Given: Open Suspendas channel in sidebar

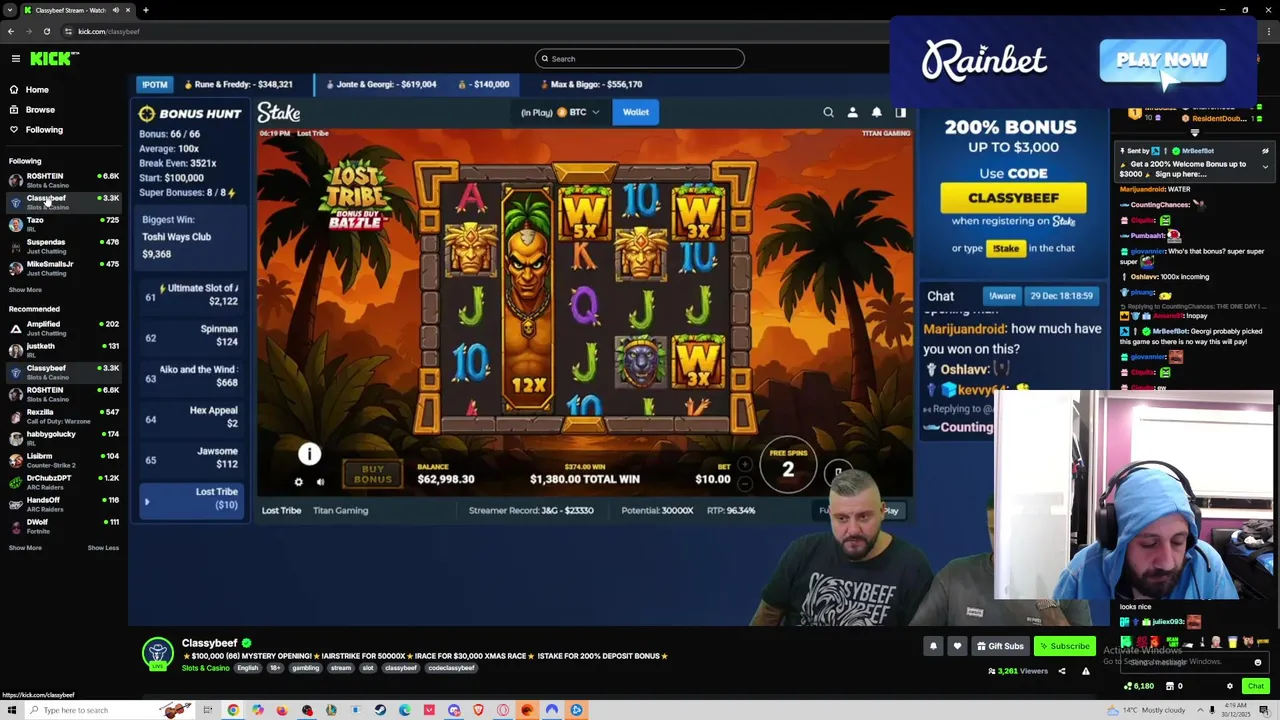Looking at the screenshot, I should [x=64, y=246].
